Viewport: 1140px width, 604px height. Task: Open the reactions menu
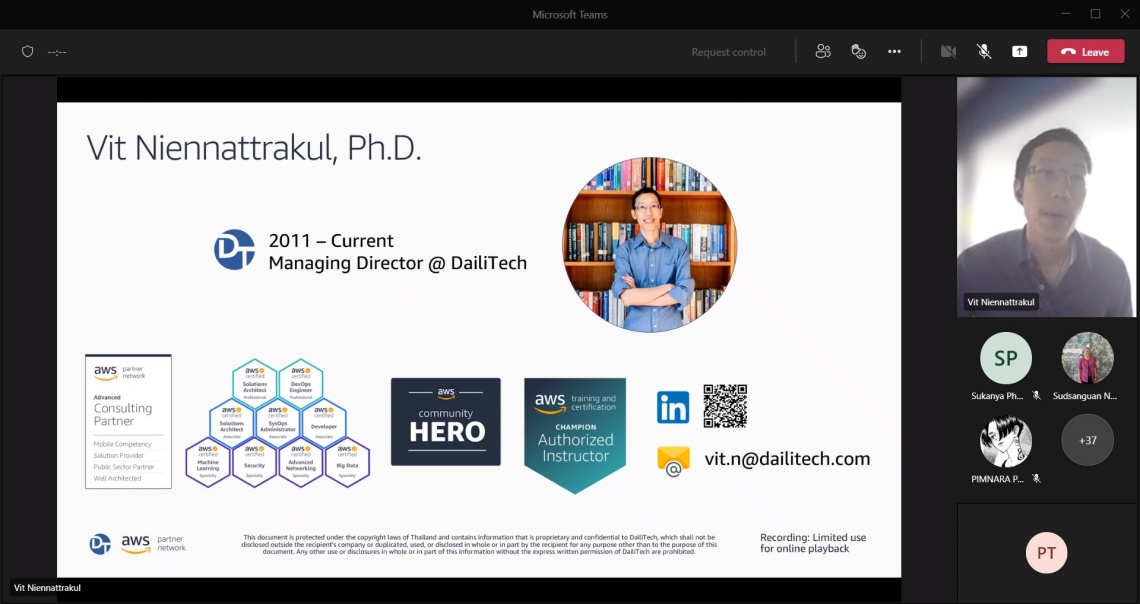click(858, 52)
